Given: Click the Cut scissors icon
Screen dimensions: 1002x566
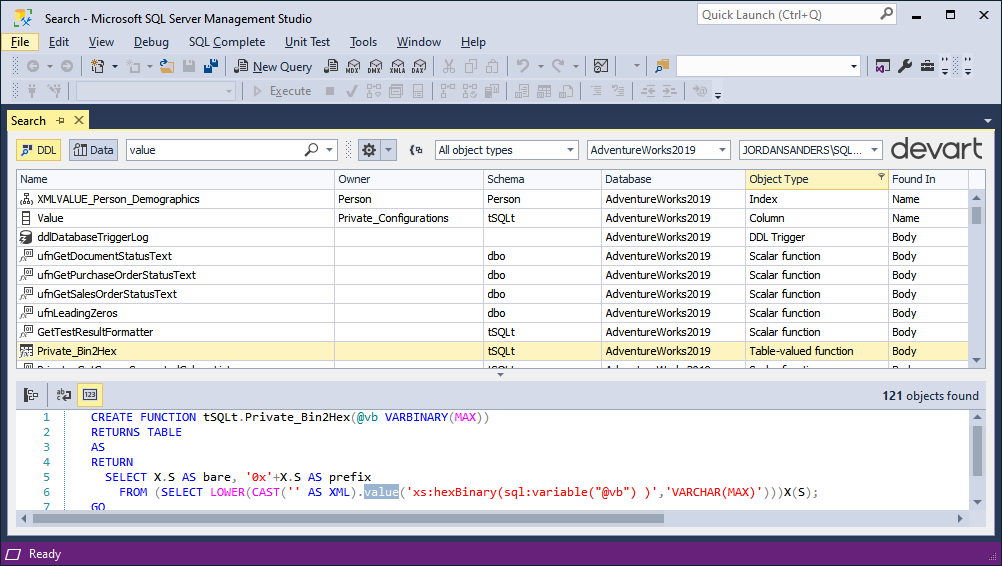Looking at the screenshot, I should click(x=449, y=66).
